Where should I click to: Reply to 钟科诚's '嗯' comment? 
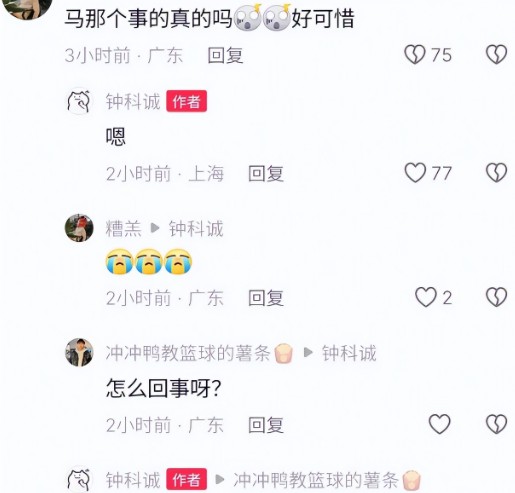266,173
